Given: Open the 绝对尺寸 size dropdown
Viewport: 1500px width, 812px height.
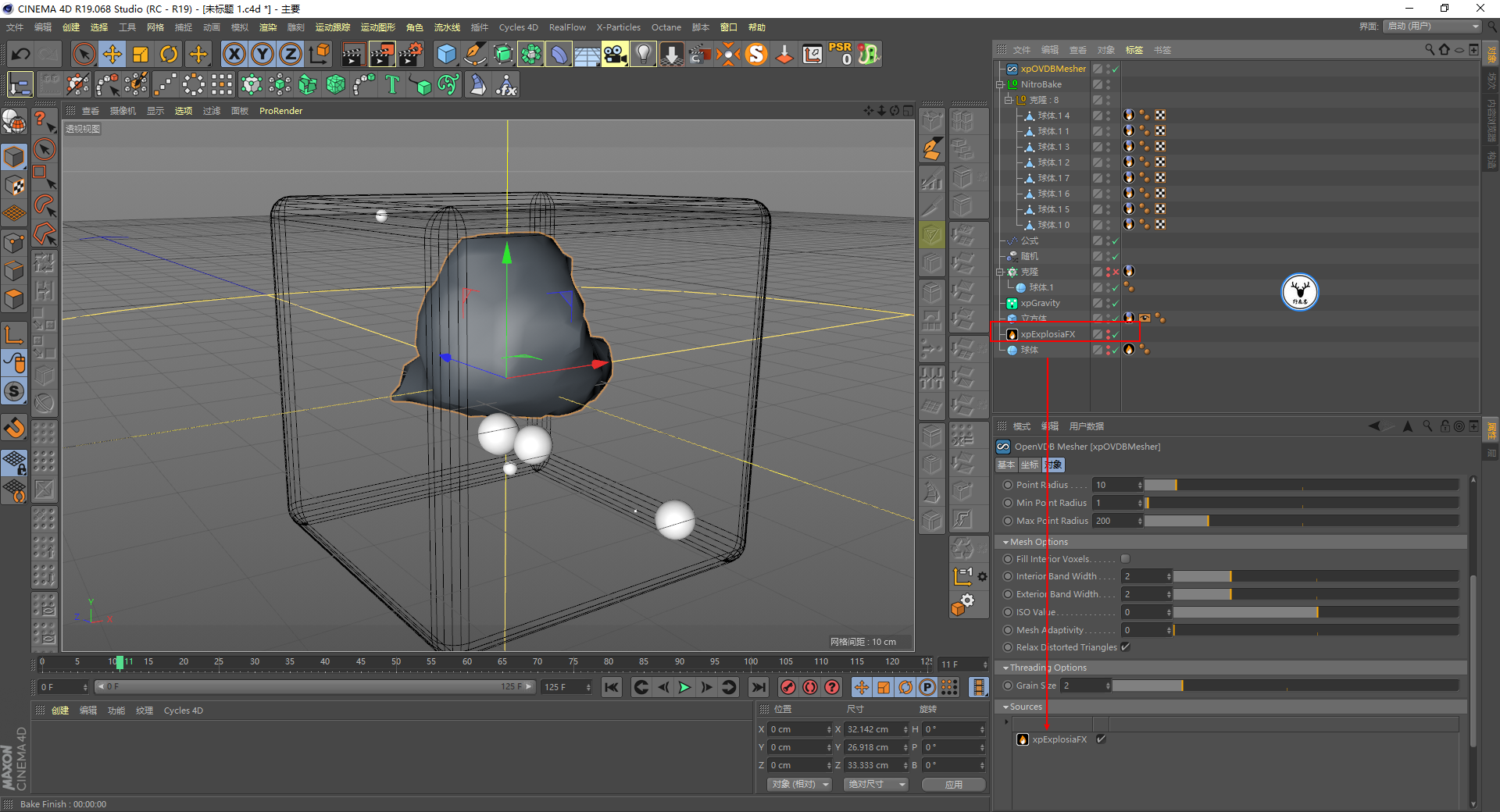Looking at the screenshot, I should [876, 784].
